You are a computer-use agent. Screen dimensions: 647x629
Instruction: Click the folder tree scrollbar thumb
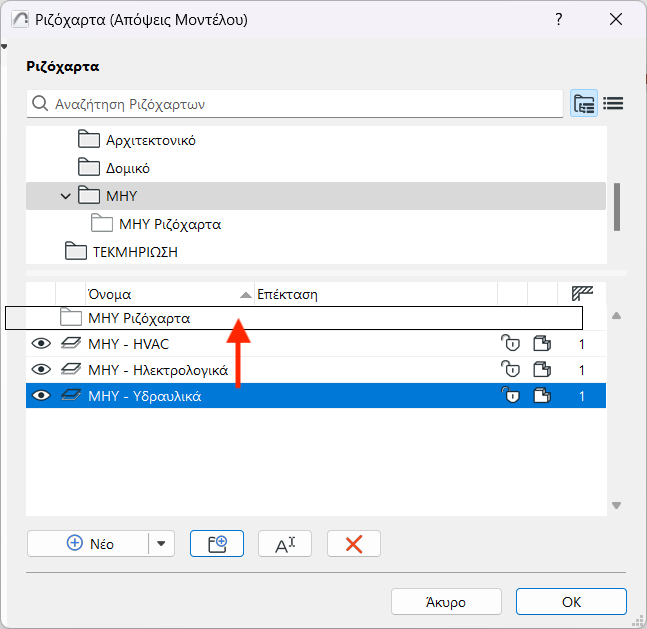point(617,206)
